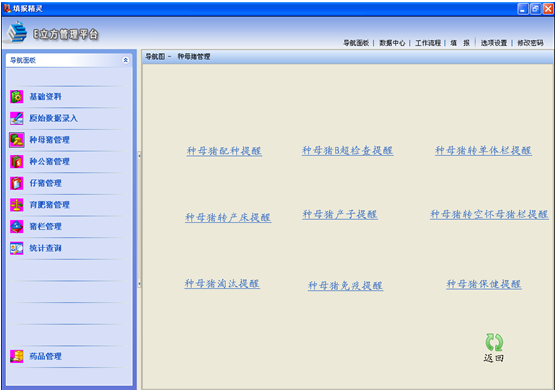Image resolution: width=557 pixels, height=391 pixels.
Task: Open 数据中心 in top menu
Action: 392,43
